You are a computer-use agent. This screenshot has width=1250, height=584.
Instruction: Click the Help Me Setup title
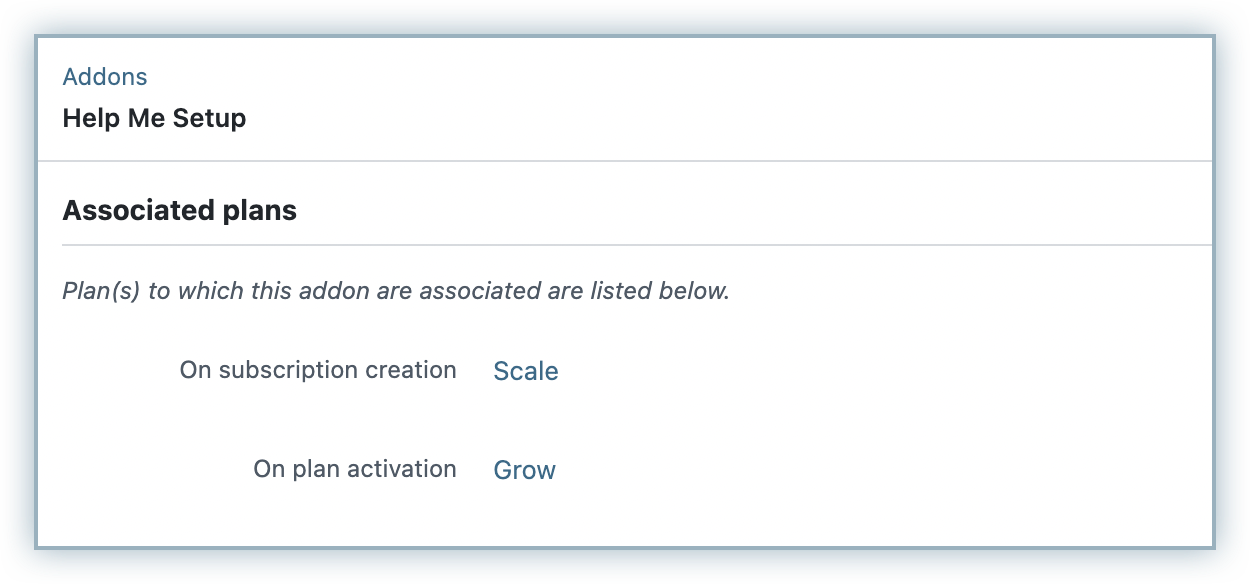click(x=154, y=118)
